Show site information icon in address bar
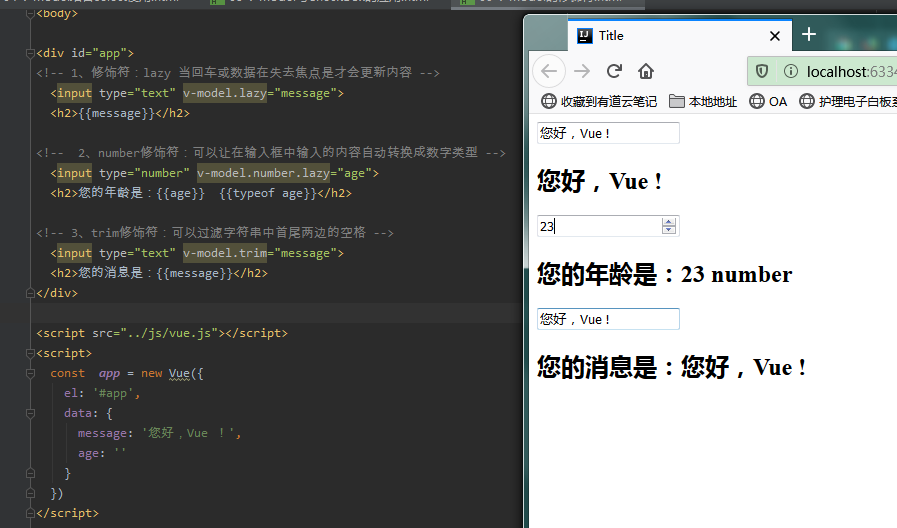 pos(791,72)
